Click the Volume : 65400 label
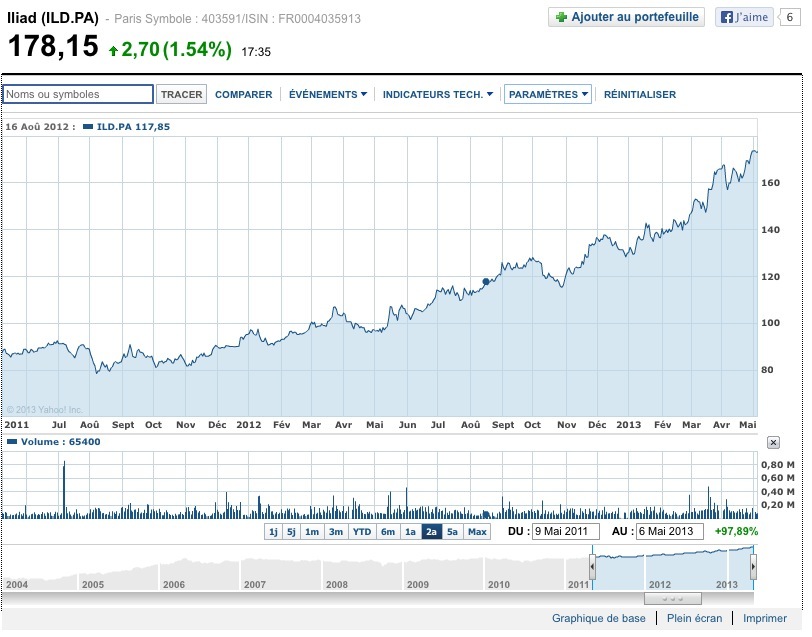Viewport: 812px width, 637px height. point(61,442)
